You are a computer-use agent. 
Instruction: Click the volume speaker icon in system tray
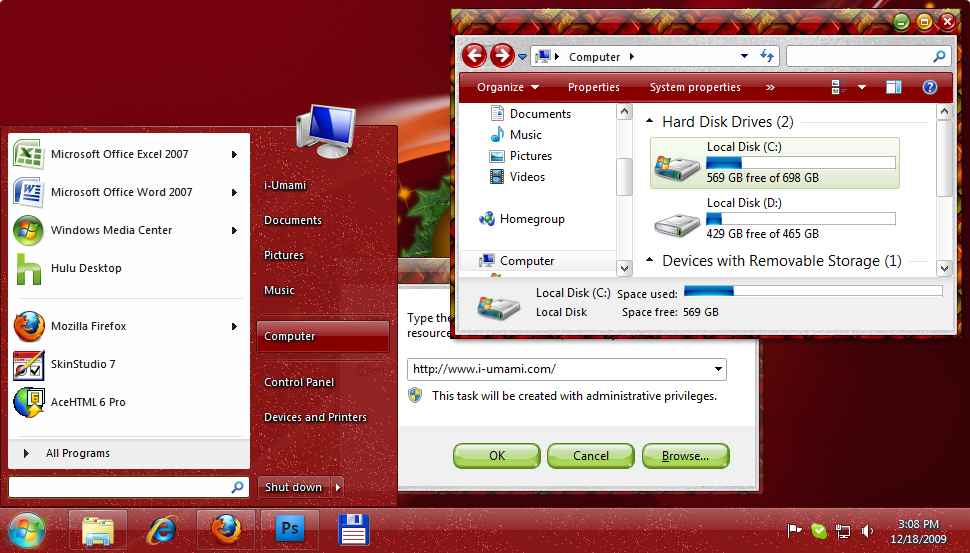click(867, 531)
